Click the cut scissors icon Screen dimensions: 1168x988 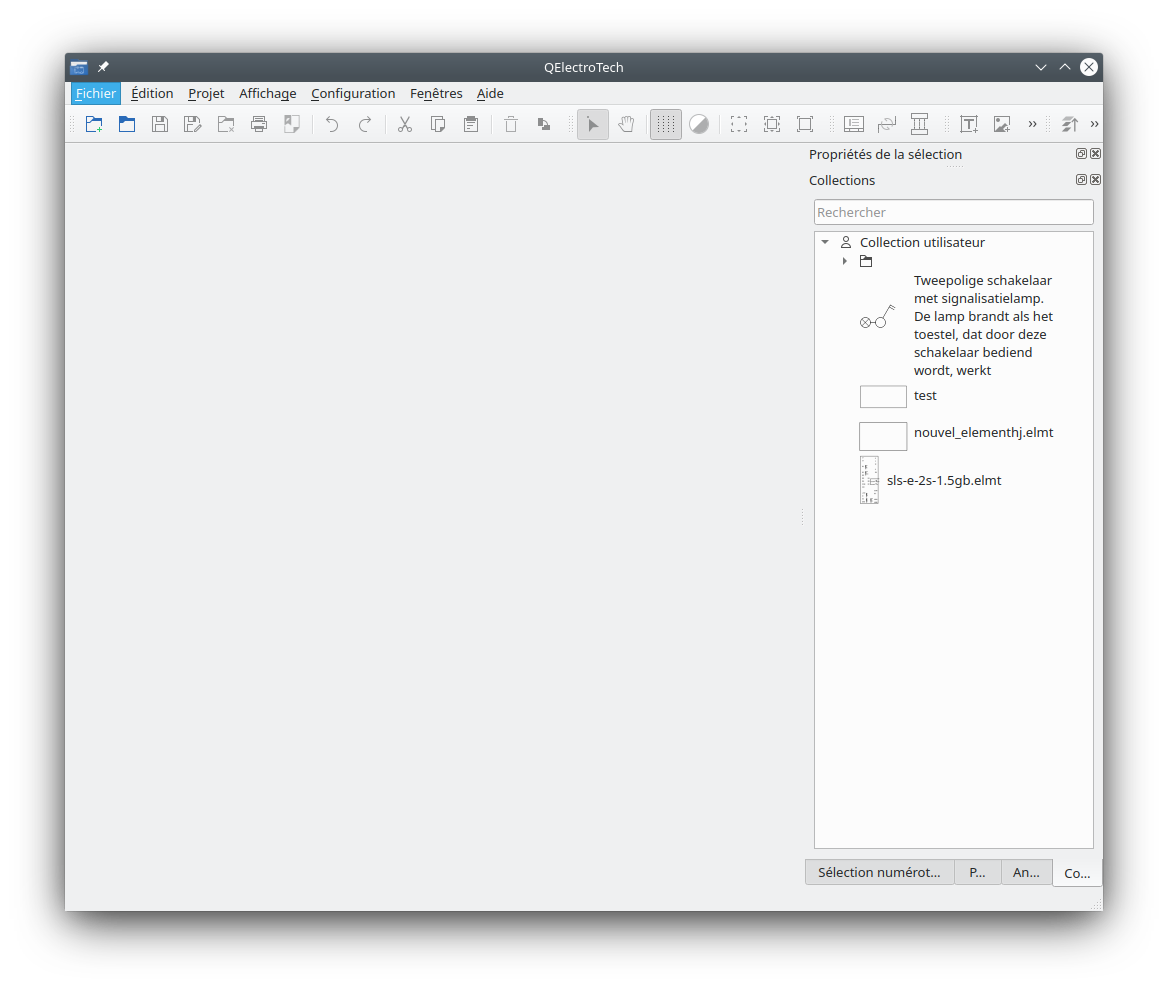(405, 124)
